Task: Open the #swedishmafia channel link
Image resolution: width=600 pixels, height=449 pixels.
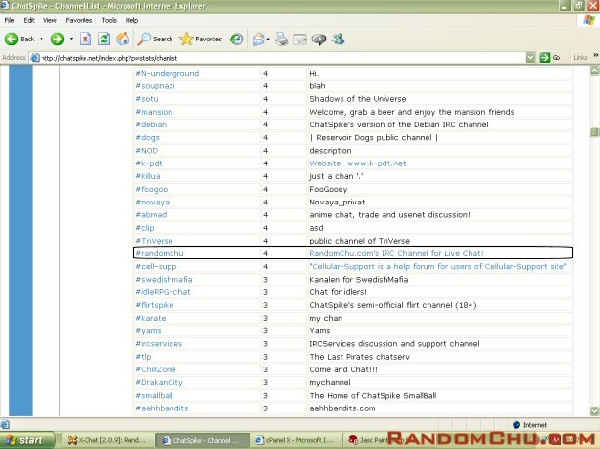Action: coord(164,279)
